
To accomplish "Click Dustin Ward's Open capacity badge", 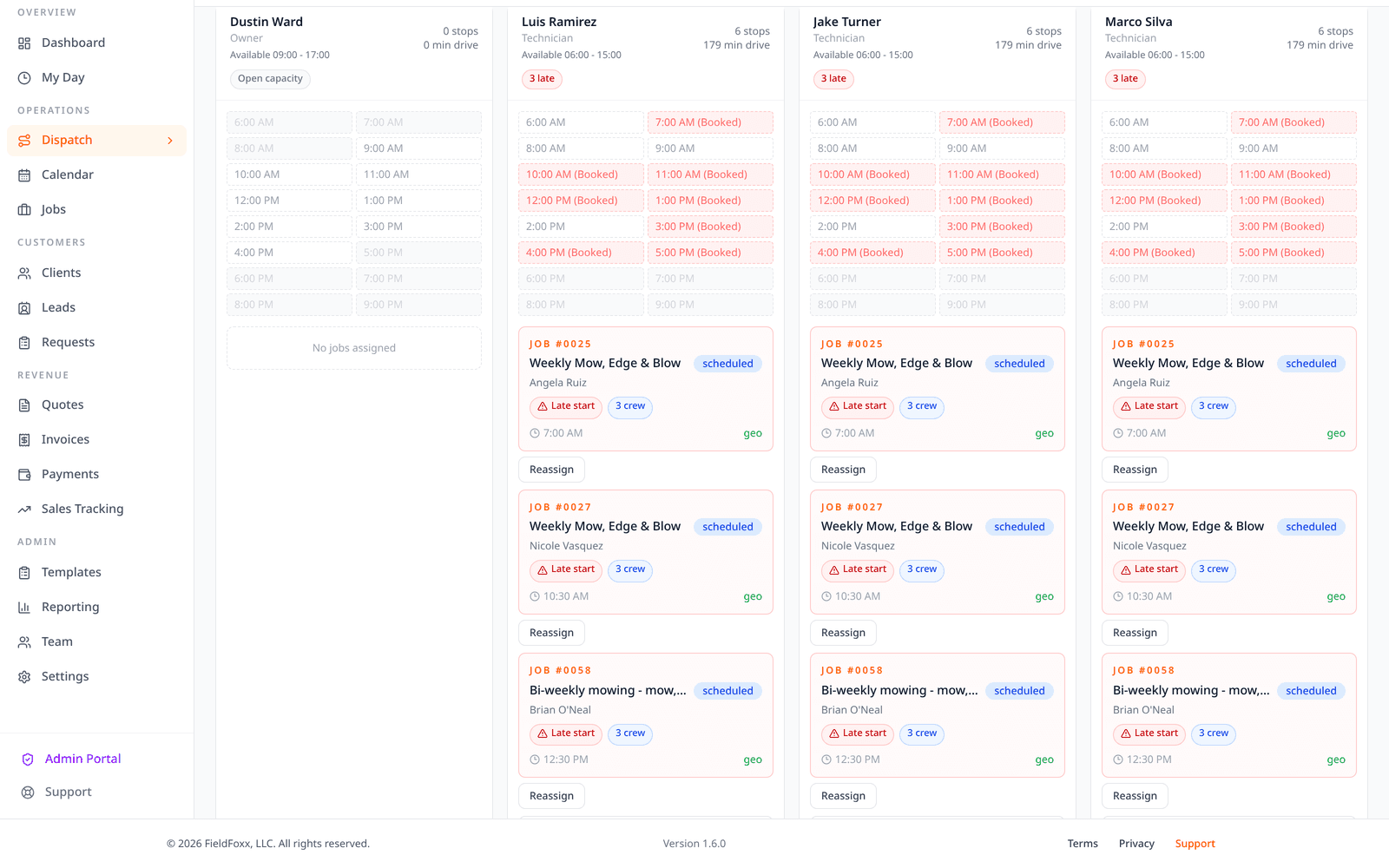I will pos(270,79).
